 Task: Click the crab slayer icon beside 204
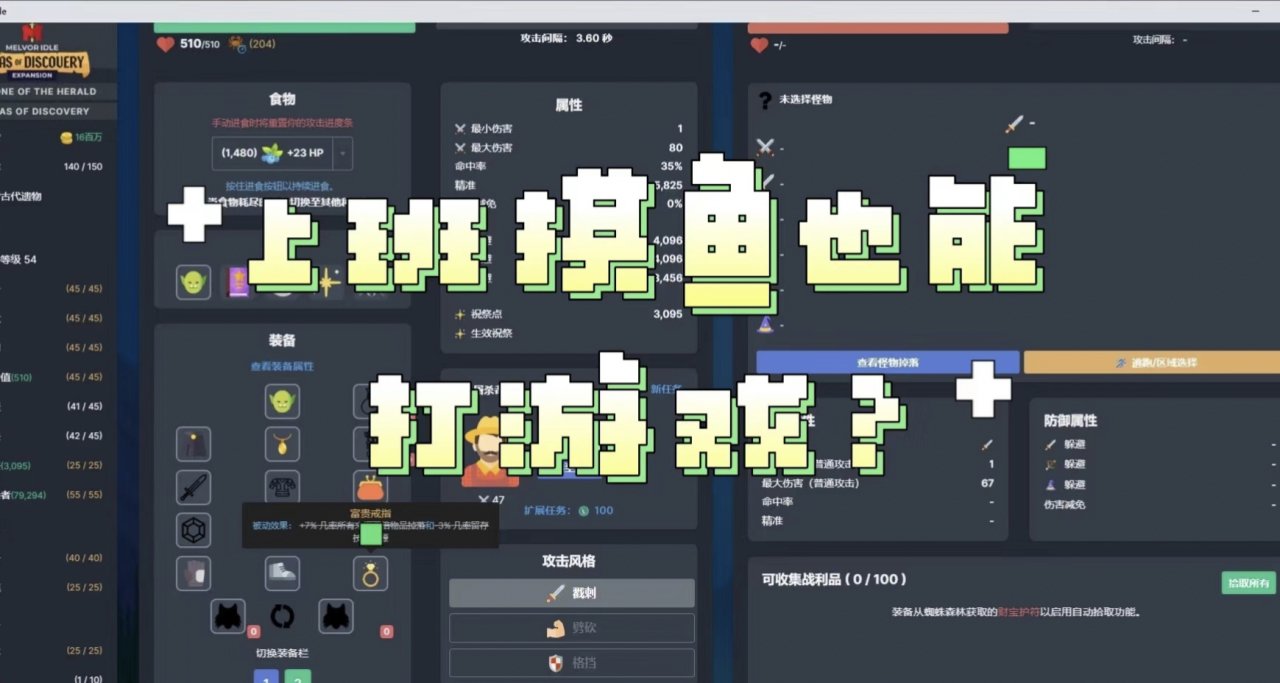coord(237,44)
